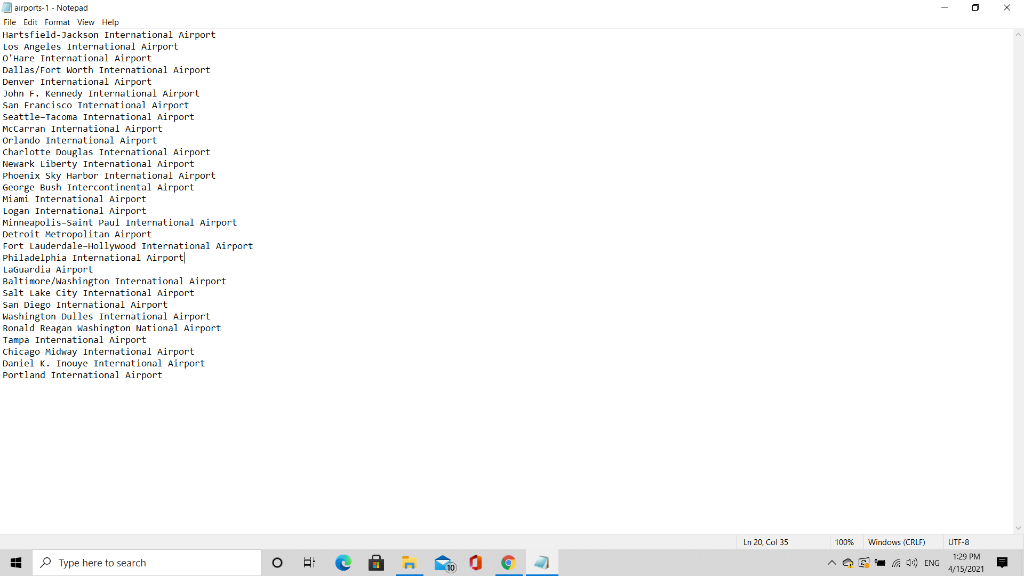Open Office app from taskbar
The width and height of the screenshot is (1024, 576).
475,563
